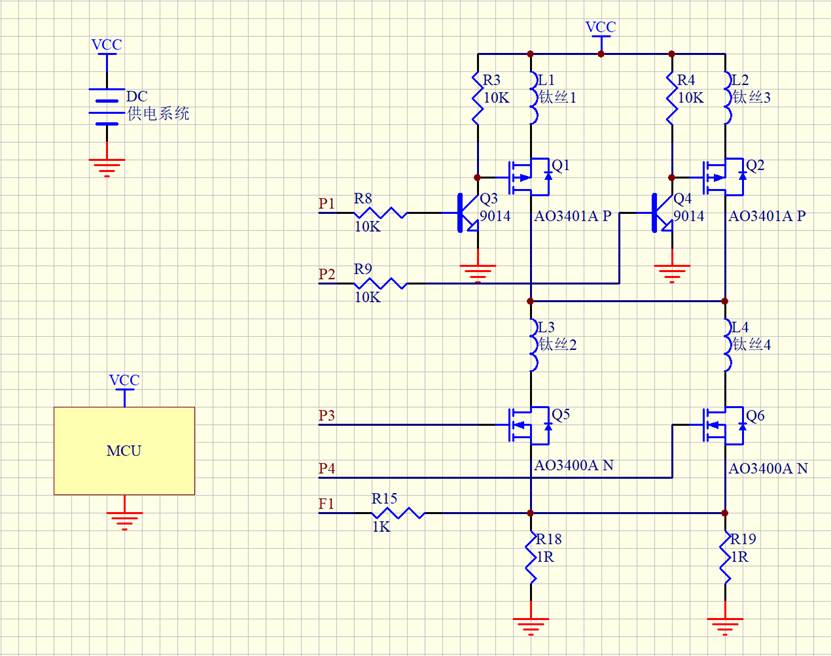Click resistor R8 10K symbol
Image resolution: width=831 pixels, height=656 pixels.
click(x=381, y=213)
